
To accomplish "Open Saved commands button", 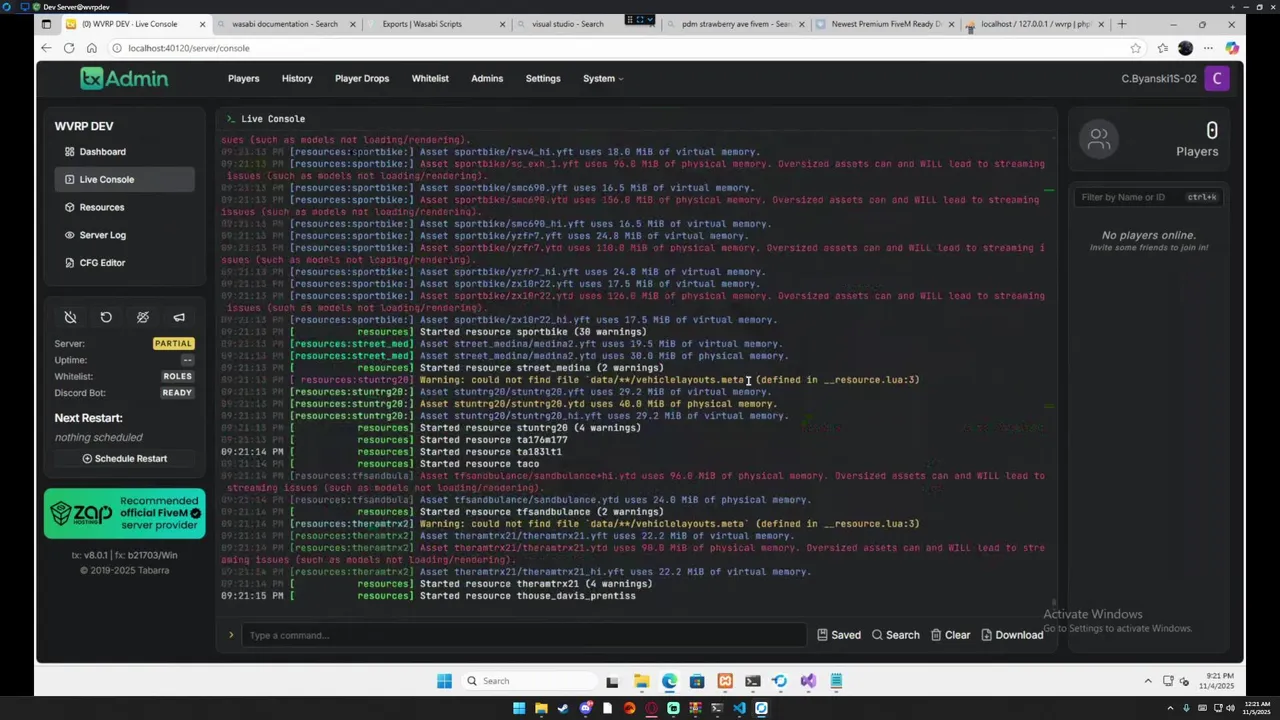I will point(838,635).
